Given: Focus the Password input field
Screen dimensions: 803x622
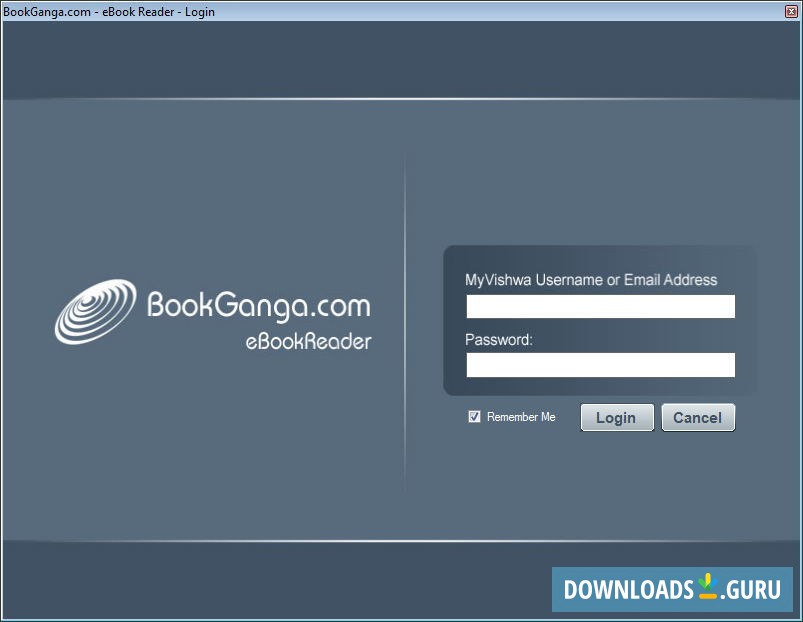Looking at the screenshot, I should tap(600, 365).
